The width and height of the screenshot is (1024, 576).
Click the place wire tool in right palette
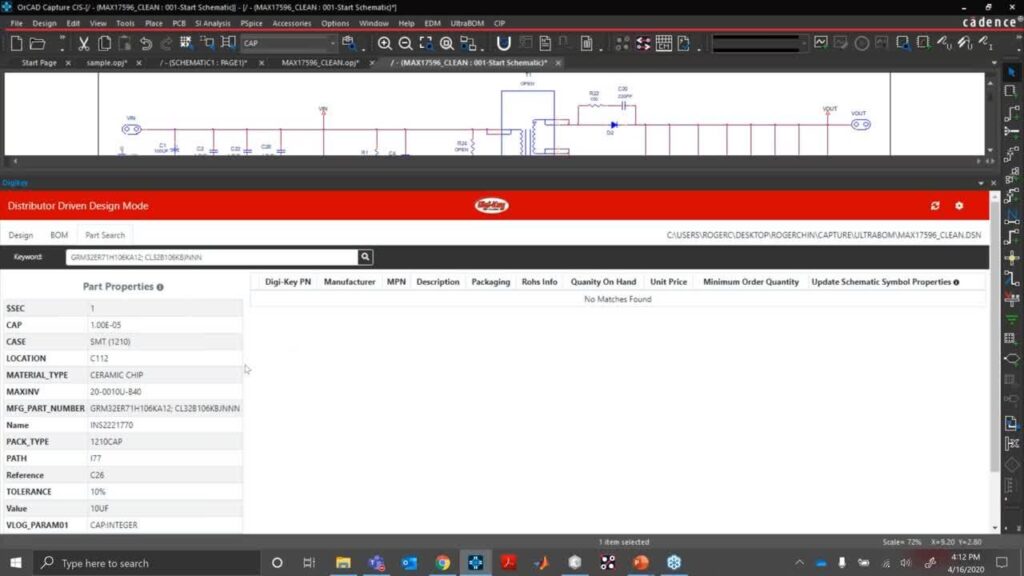tap(1012, 112)
